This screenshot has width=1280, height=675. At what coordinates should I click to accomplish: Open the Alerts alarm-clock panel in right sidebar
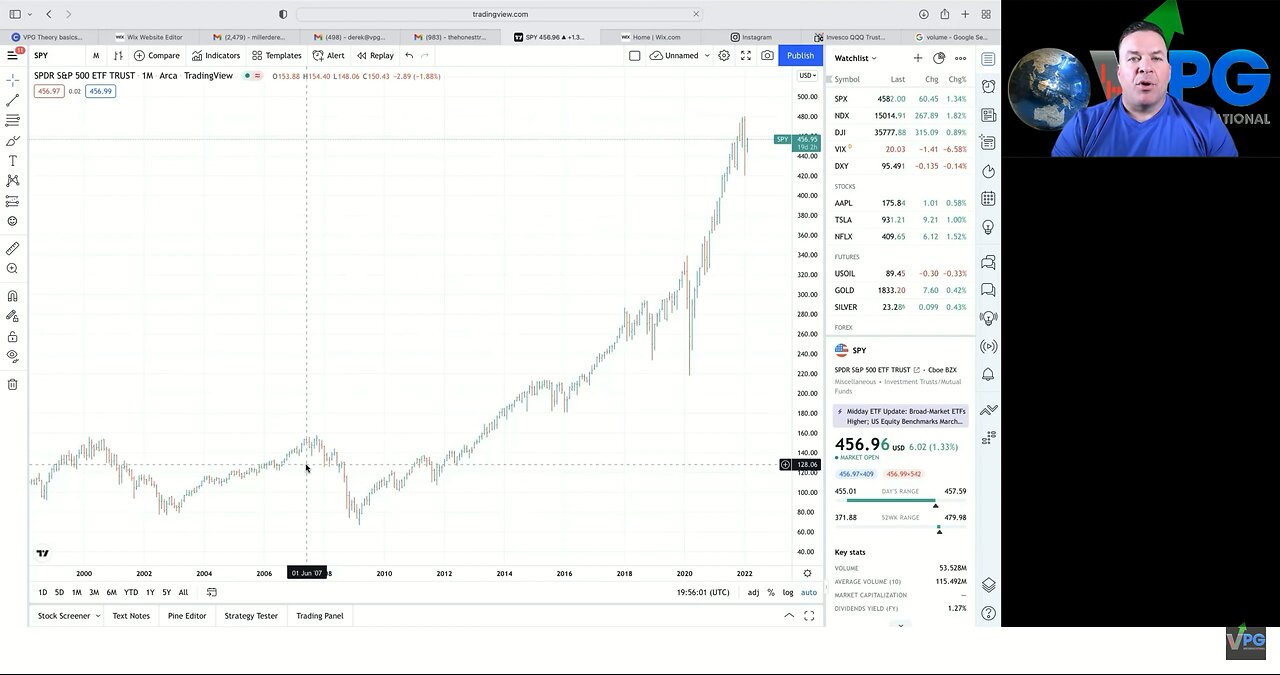tap(988, 87)
